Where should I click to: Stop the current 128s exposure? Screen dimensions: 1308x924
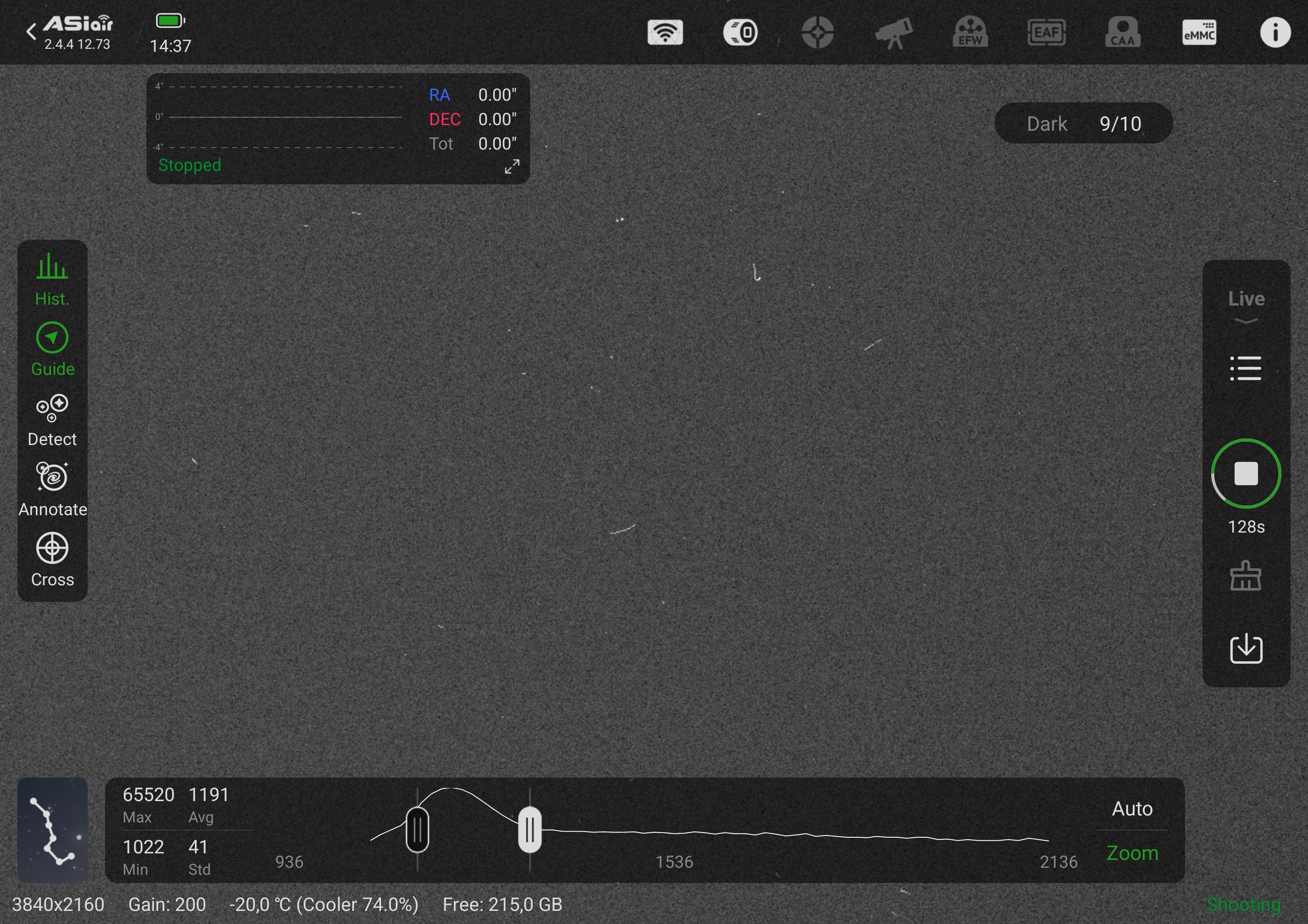(x=1246, y=474)
